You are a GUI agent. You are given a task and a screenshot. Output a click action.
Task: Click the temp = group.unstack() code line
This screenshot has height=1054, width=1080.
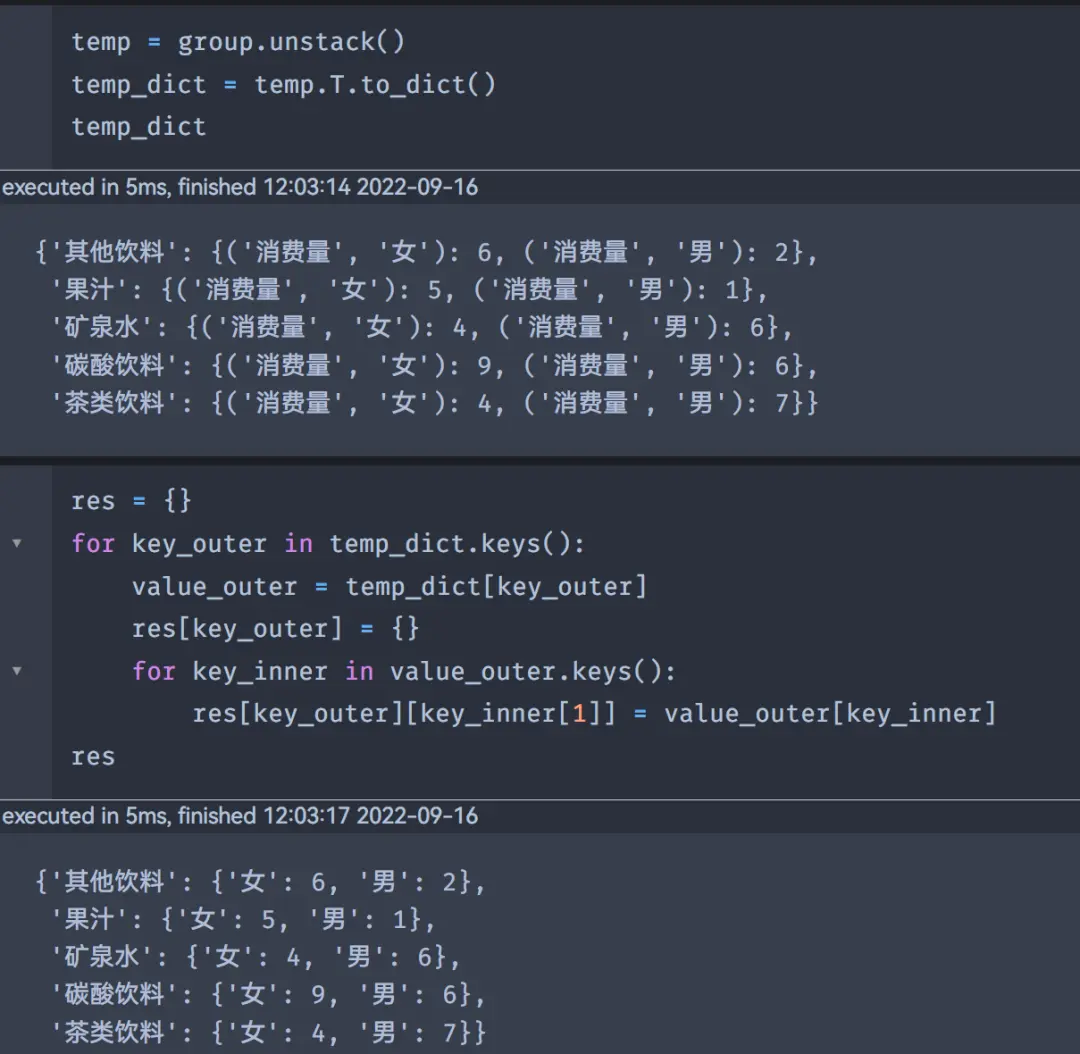pos(238,42)
